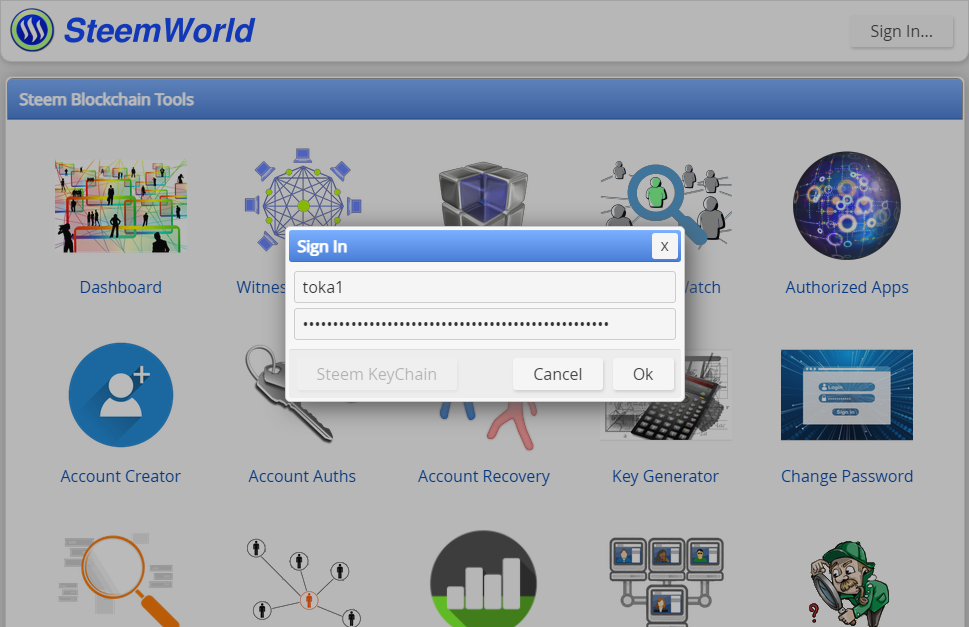Open the people connection graph icon
Image resolution: width=969 pixels, height=627 pixels.
pos(303,581)
